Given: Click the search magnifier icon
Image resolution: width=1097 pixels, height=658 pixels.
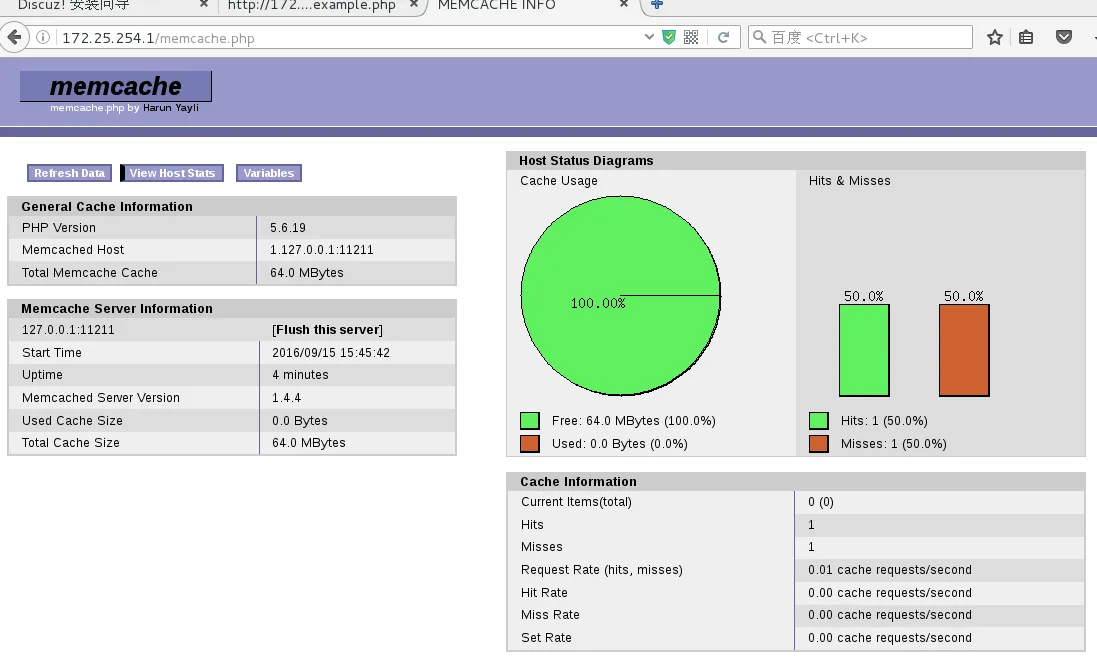Looking at the screenshot, I should click(x=759, y=37).
